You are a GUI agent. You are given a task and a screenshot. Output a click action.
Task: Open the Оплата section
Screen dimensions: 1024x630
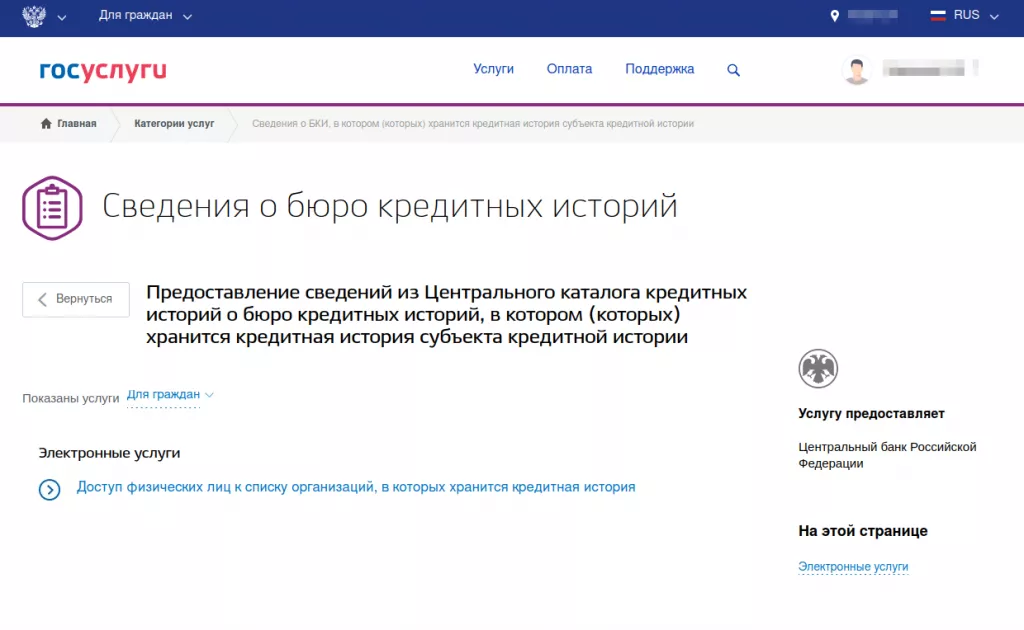[x=569, y=70]
